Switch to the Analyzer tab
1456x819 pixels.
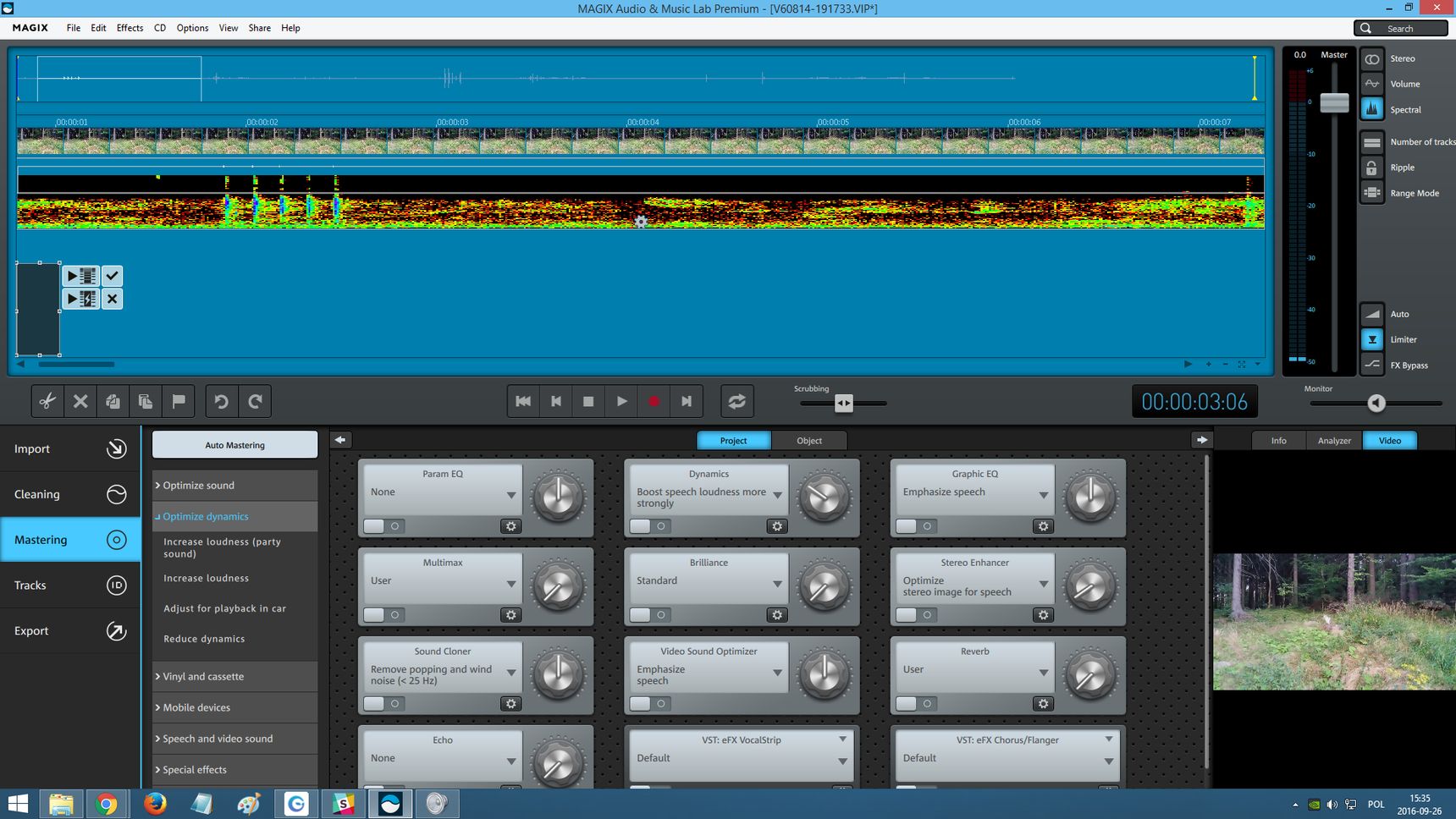1334,441
